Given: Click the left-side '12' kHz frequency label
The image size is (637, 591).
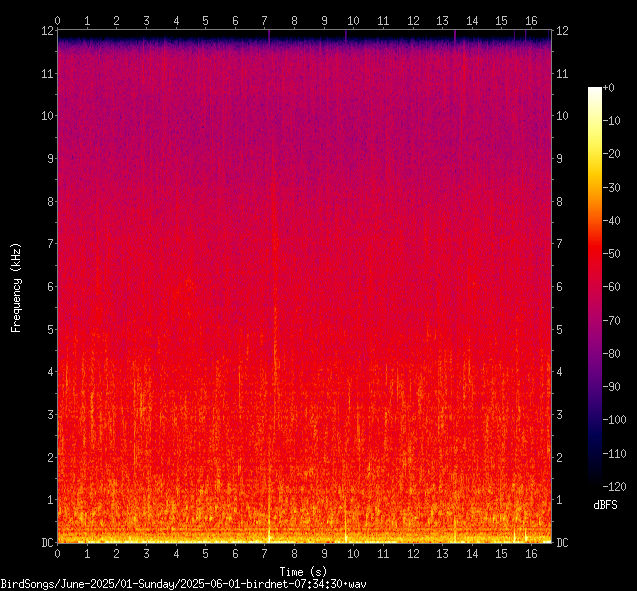Looking at the screenshot, I should [x=48, y=30].
